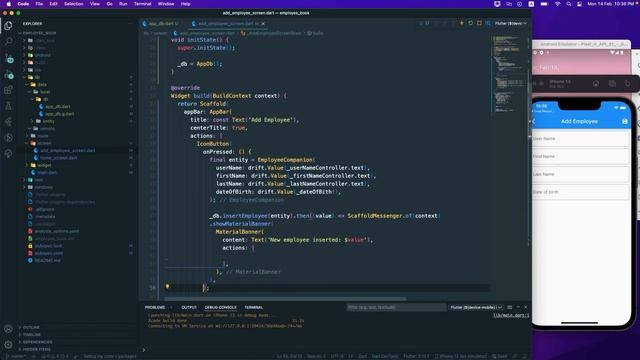Open the Testing flask view
Image resolution: width=640 pixels, height=360 pixels.
pyautogui.click(x=8, y=106)
